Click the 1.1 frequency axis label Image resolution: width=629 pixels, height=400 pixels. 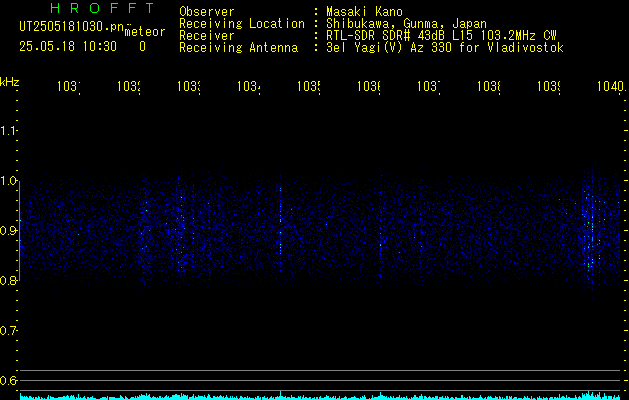[x=8, y=130]
